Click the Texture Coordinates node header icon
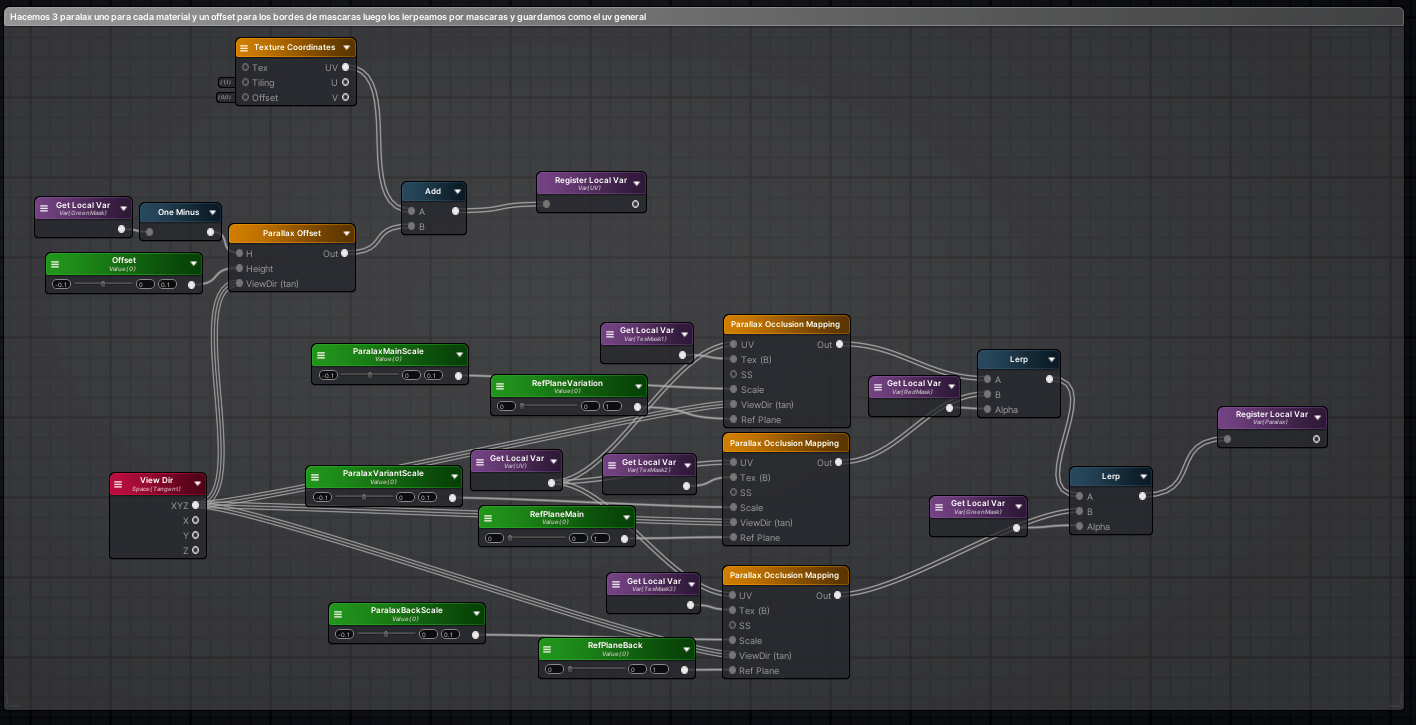Image resolution: width=1416 pixels, height=725 pixels. click(x=243, y=47)
